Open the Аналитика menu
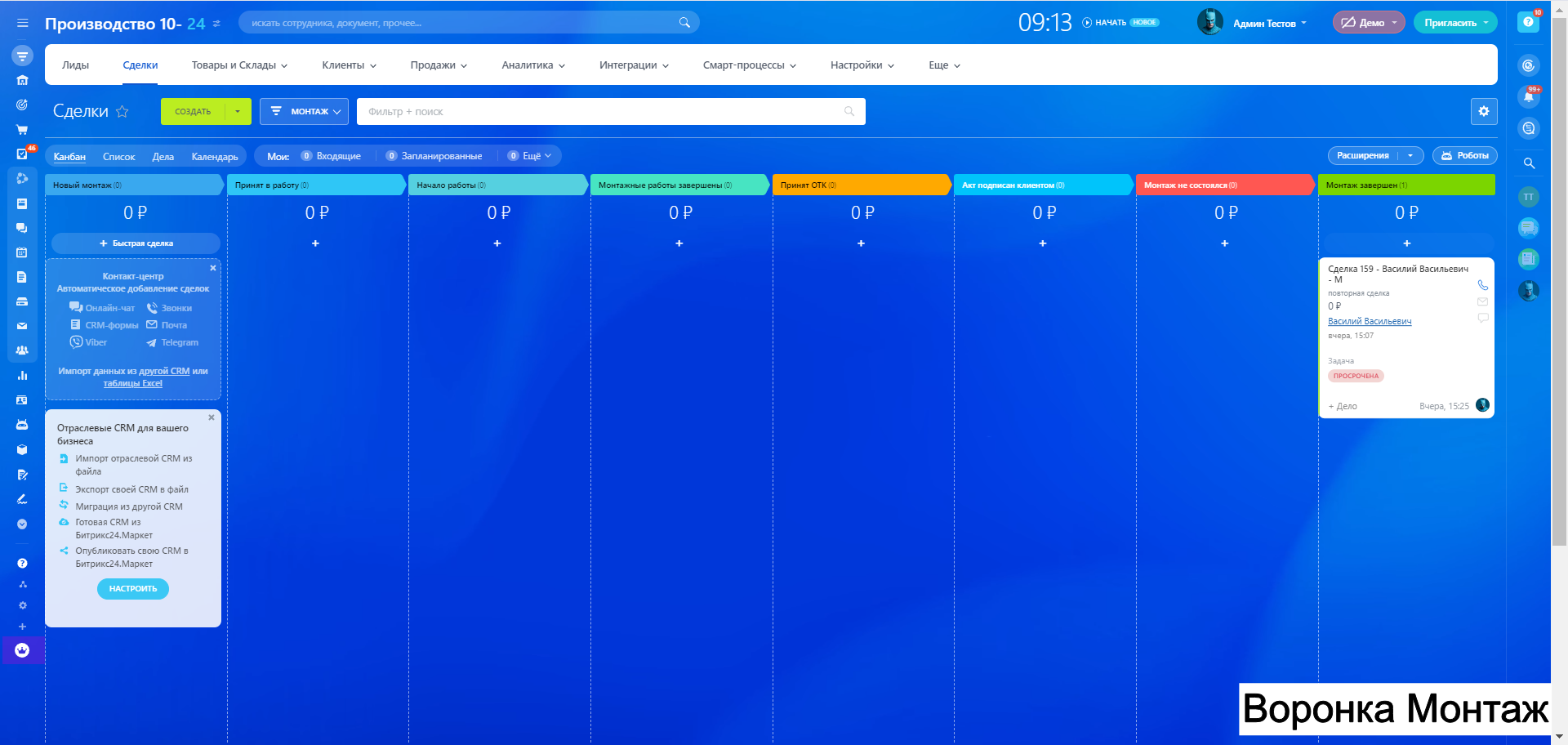1568x745 pixels. [533, 65]
